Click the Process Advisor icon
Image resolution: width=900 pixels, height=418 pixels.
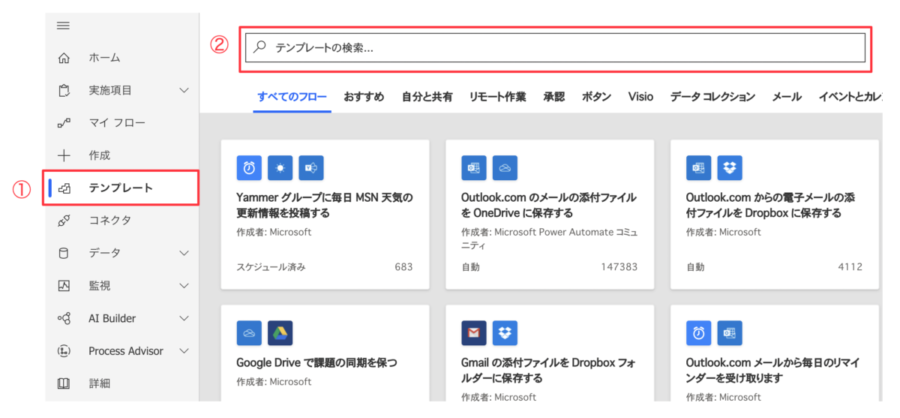[x=64, y=350]
